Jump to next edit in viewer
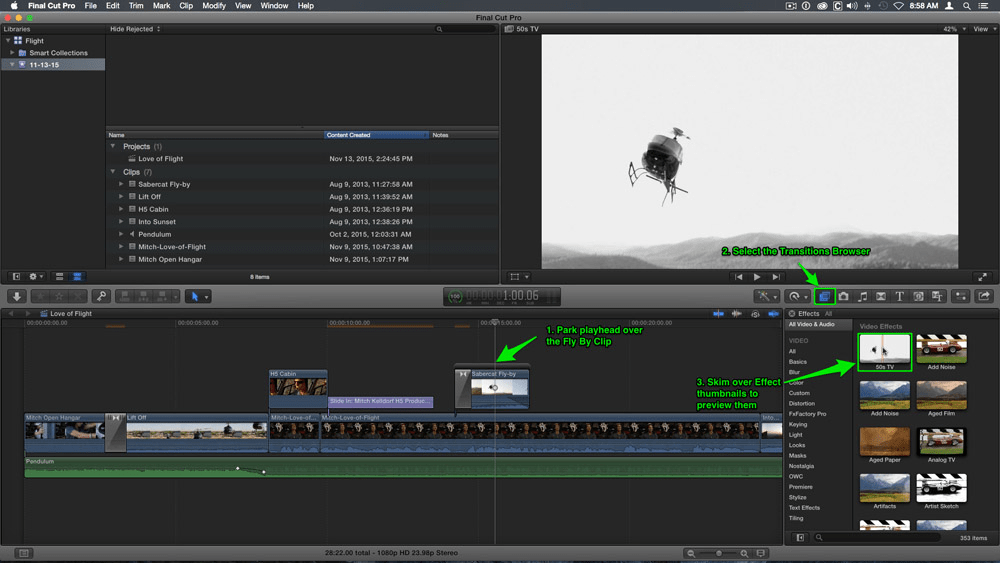Image resolution: width=1000 pixels, height=563 pixels. coord(776,277)
